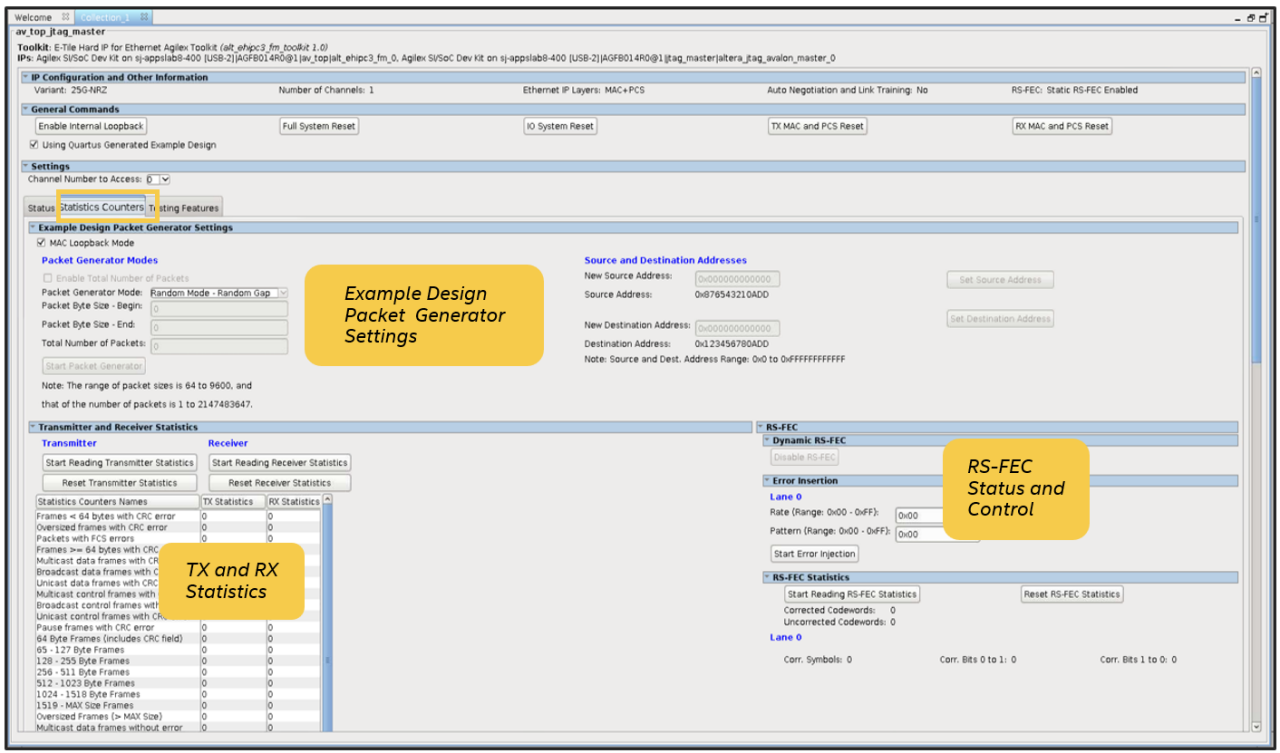Close the Collection_1 tab
Viewport: 1280px width, 753px height.
144,18
